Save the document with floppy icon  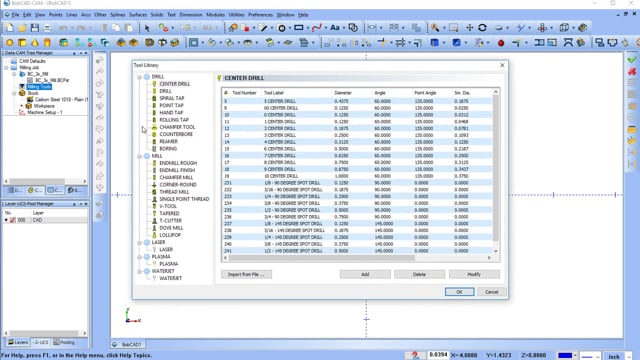[35, 28]
